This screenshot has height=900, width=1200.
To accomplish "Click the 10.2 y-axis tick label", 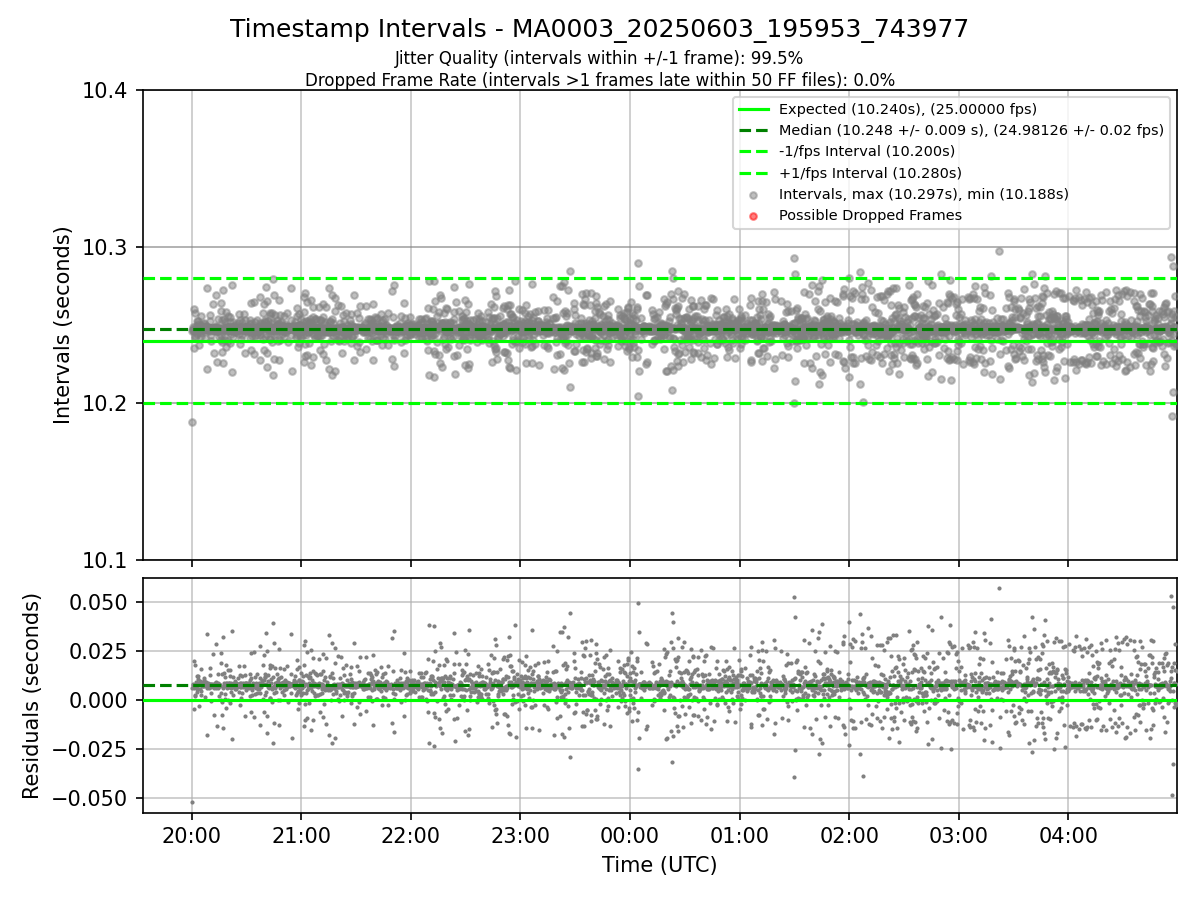I will [x=104, y=404].
